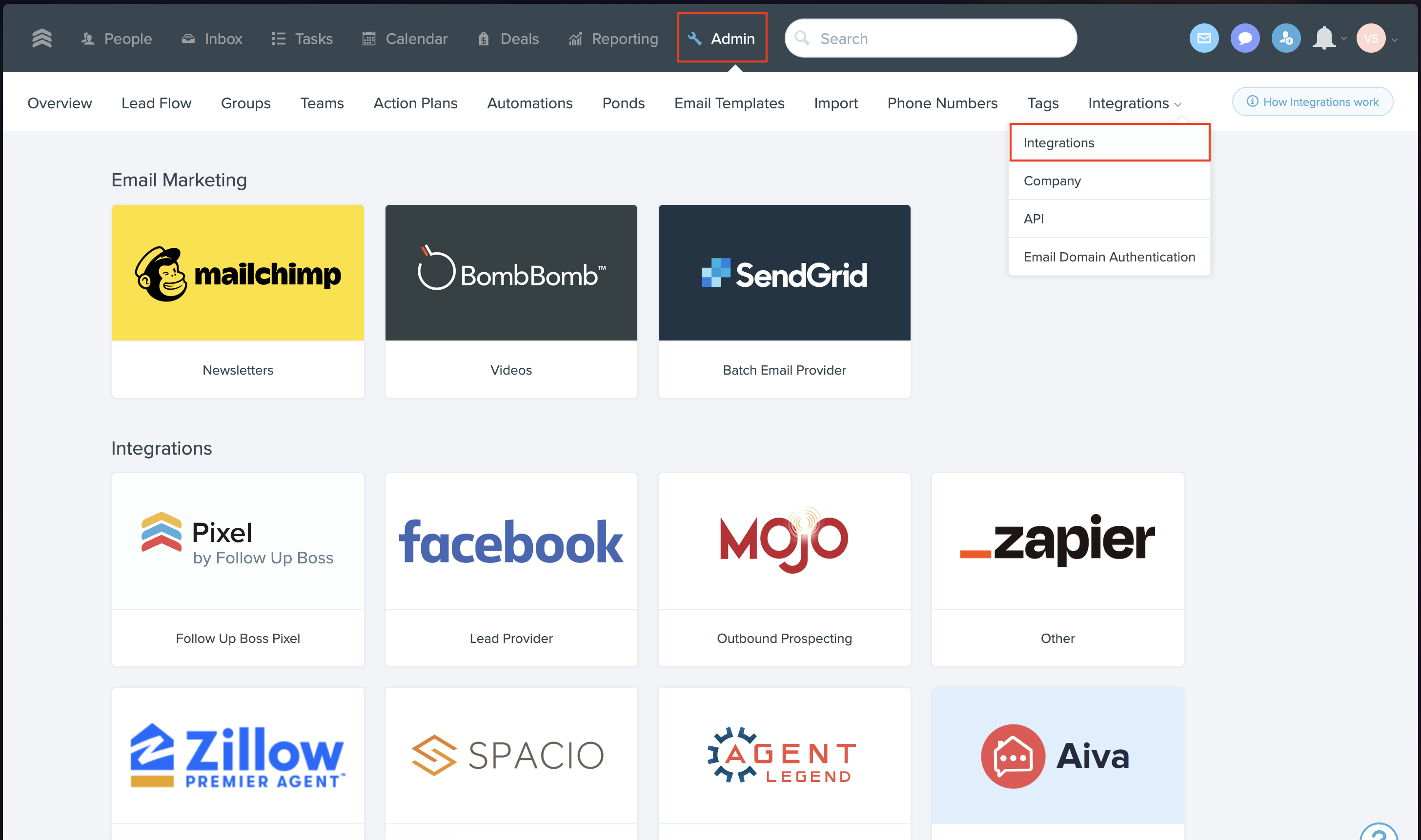
Task: Expand the Integrations submenu chevron
Action: [1177, 105]
